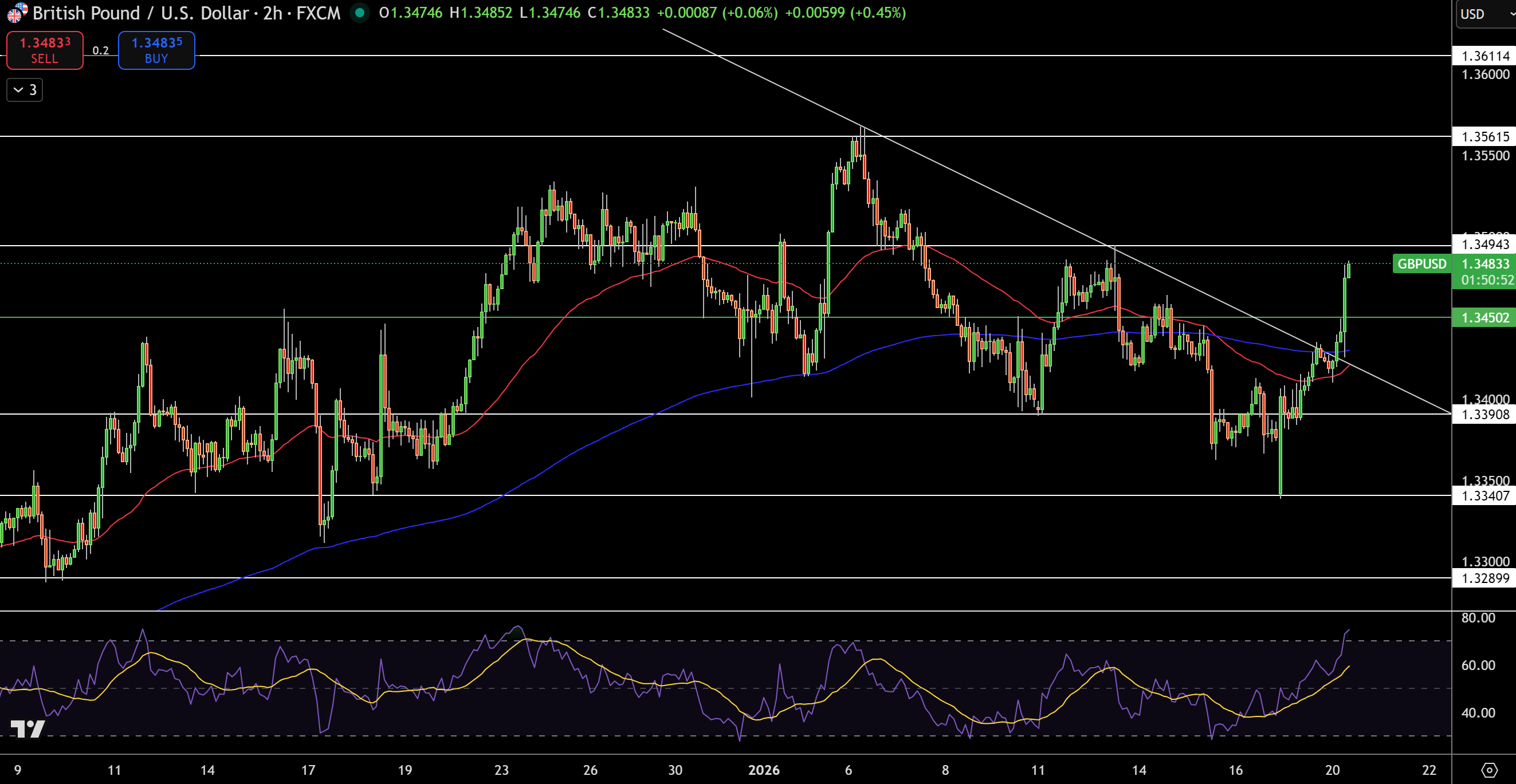Click the 14 date label near January on time axis
This screenshot has height=784, width=1516.
point(1139,770)
